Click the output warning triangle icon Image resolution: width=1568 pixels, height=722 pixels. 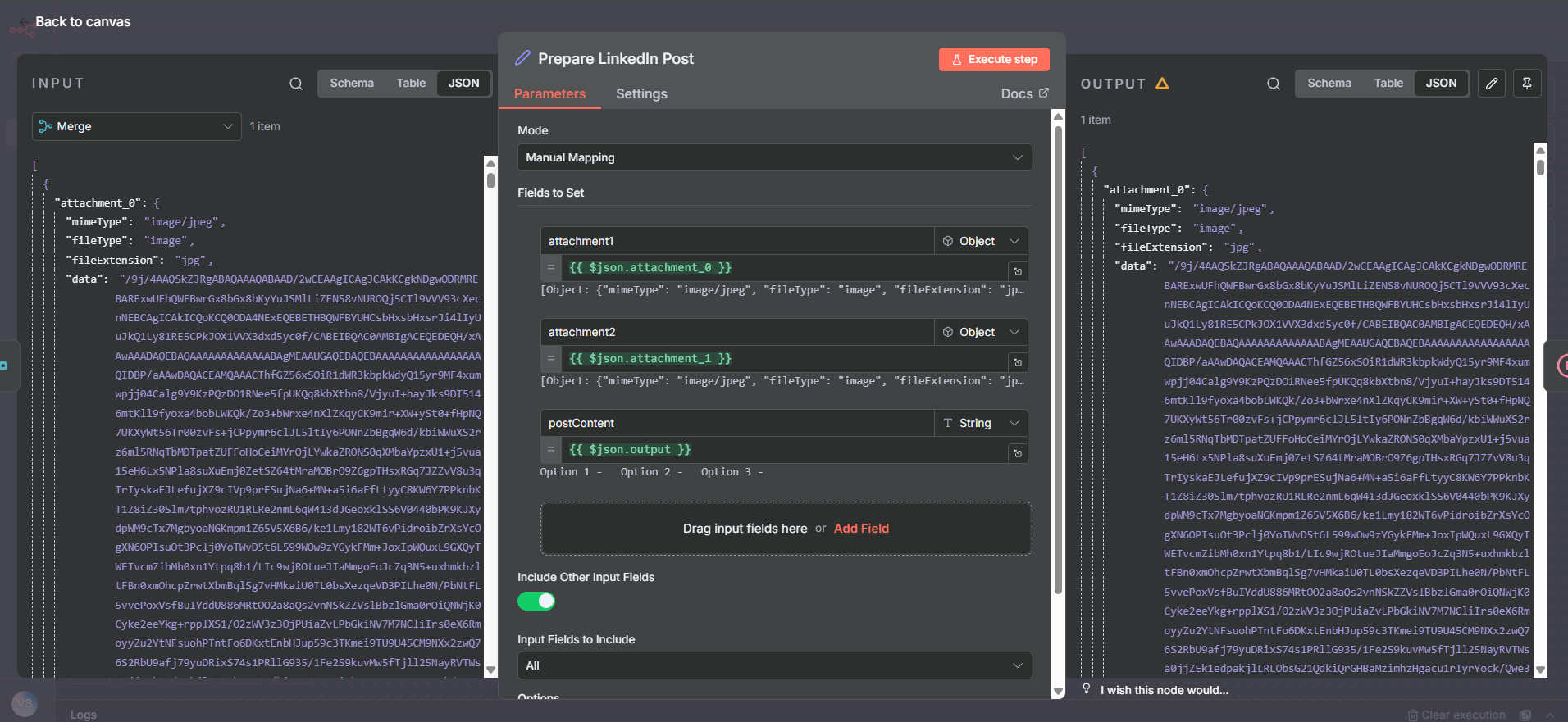[x=1162, y=84]
